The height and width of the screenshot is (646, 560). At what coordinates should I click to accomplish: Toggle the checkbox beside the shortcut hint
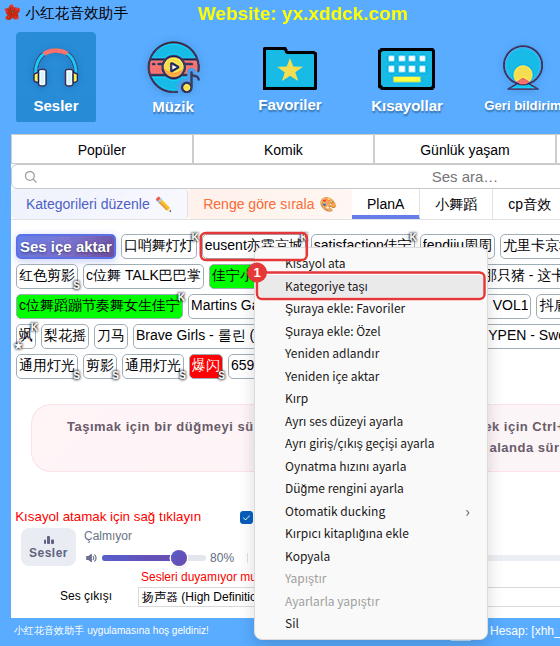coord(246,517)
